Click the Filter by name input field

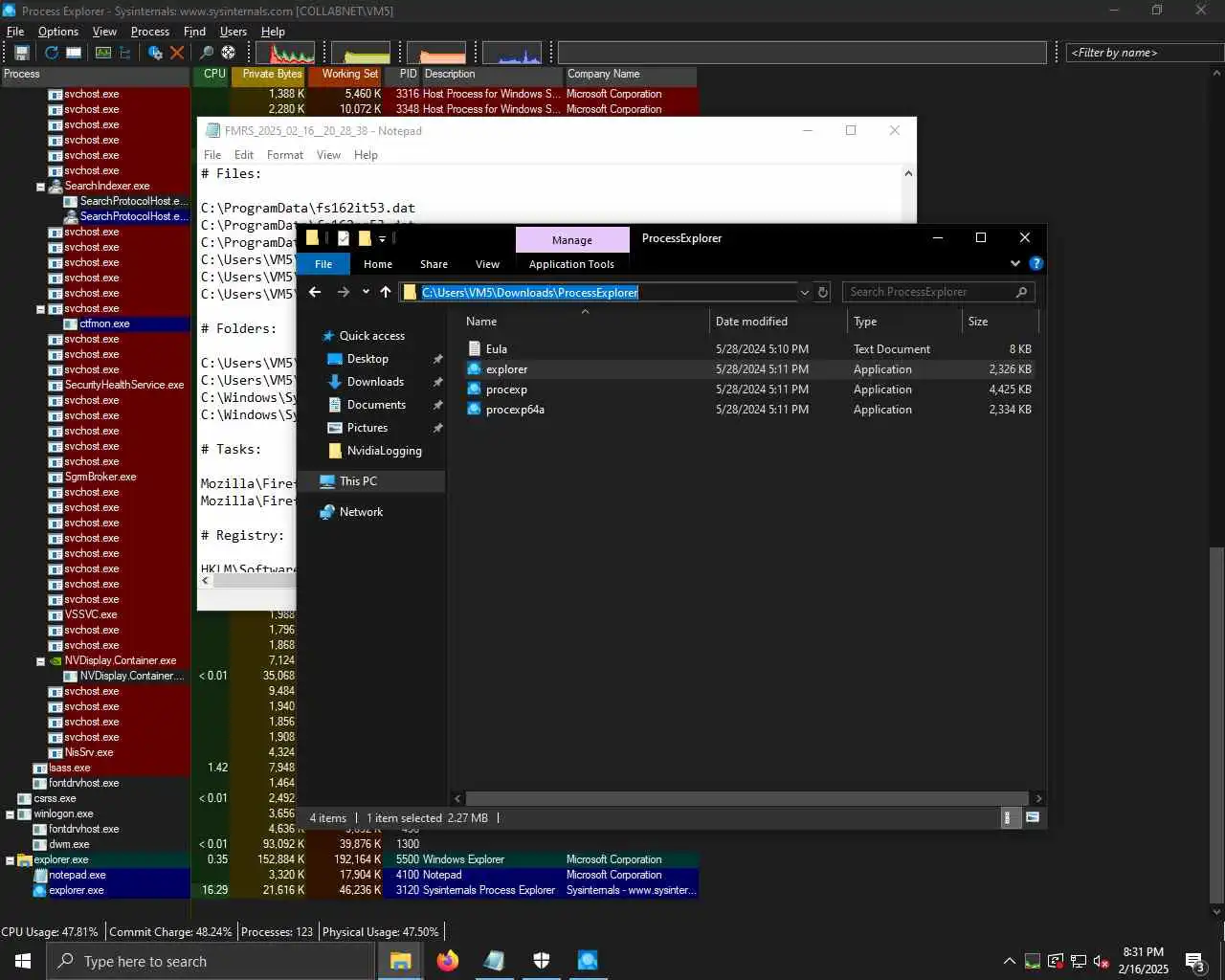click(1145, 53)
